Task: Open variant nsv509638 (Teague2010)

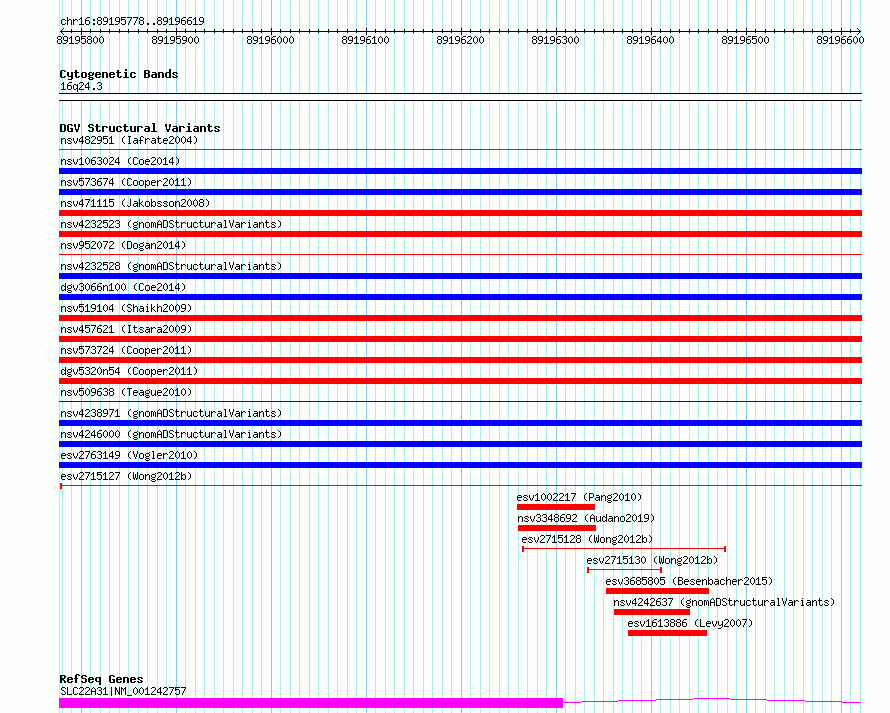Action: (126, 392)
